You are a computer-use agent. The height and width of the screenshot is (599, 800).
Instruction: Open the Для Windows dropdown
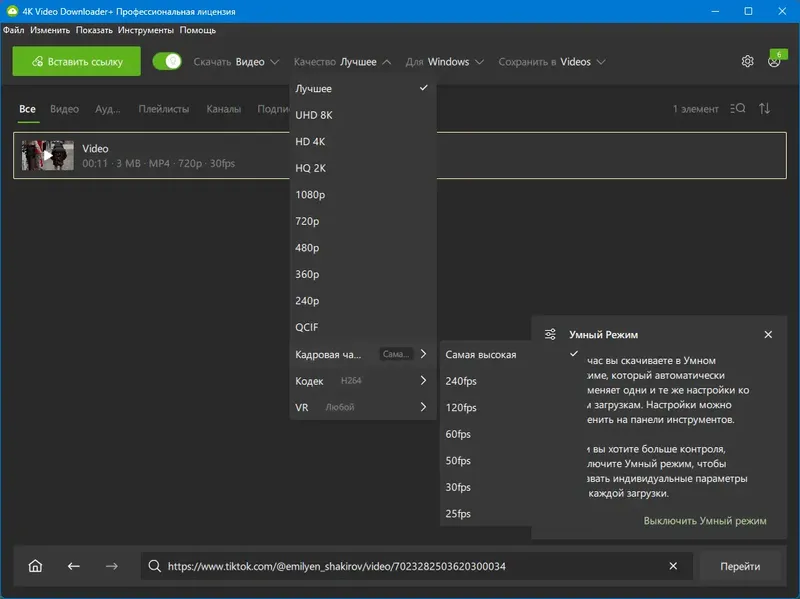[444, 62]
